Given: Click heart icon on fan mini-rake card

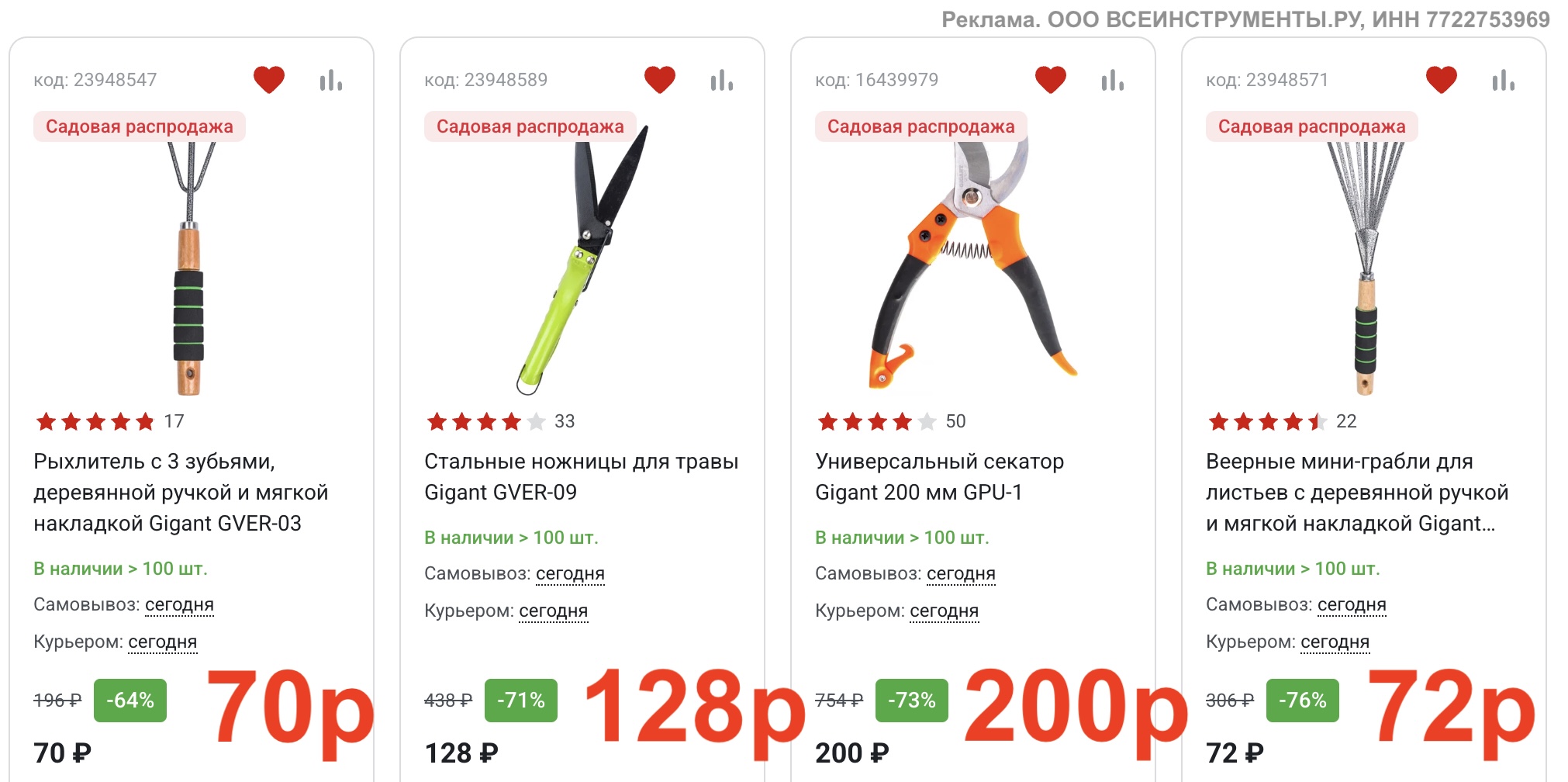Looking at the screenshot, I should coord(1442,80).
